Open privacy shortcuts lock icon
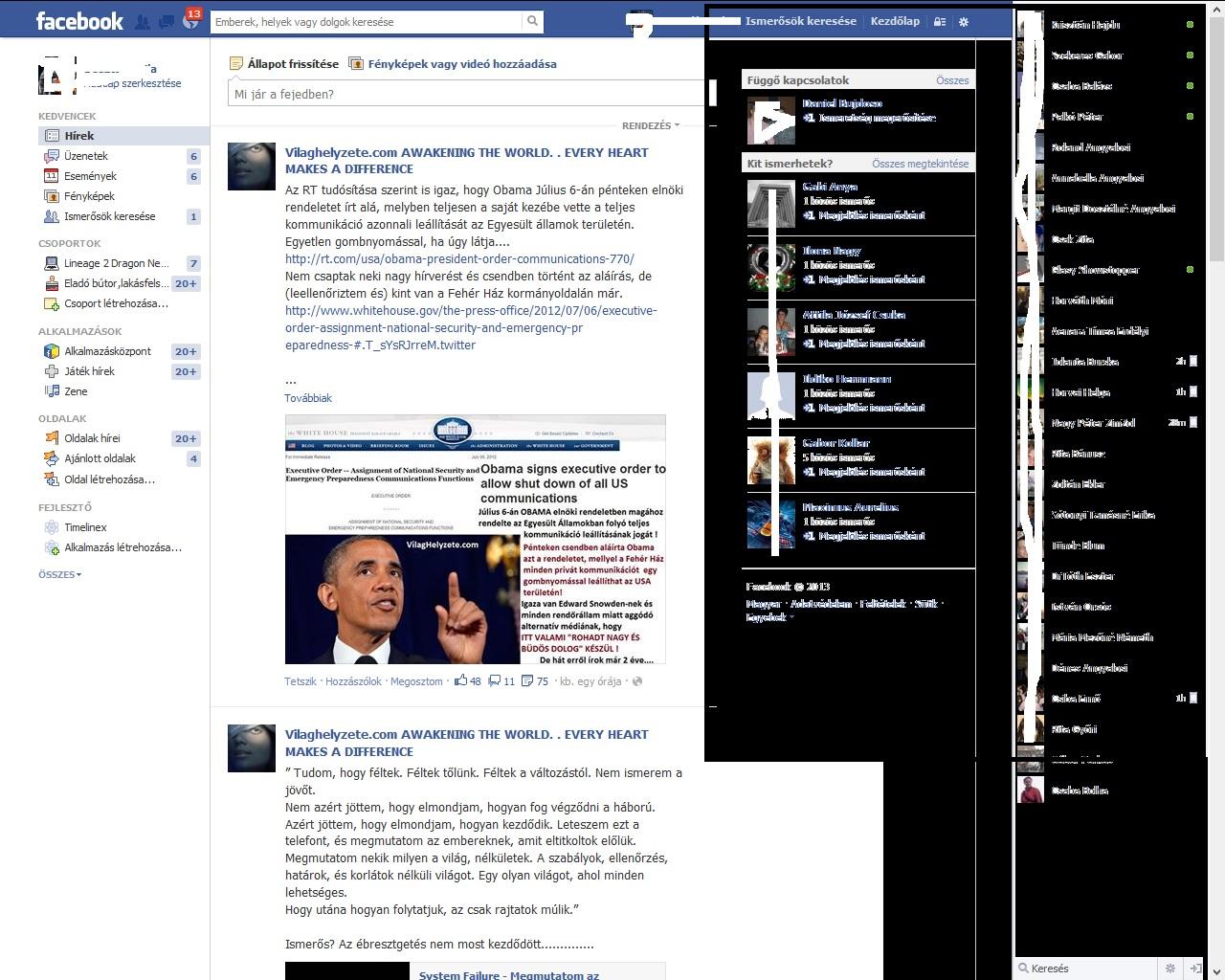The width and height of the screenshot is (1225, 980). coord(940,21)
